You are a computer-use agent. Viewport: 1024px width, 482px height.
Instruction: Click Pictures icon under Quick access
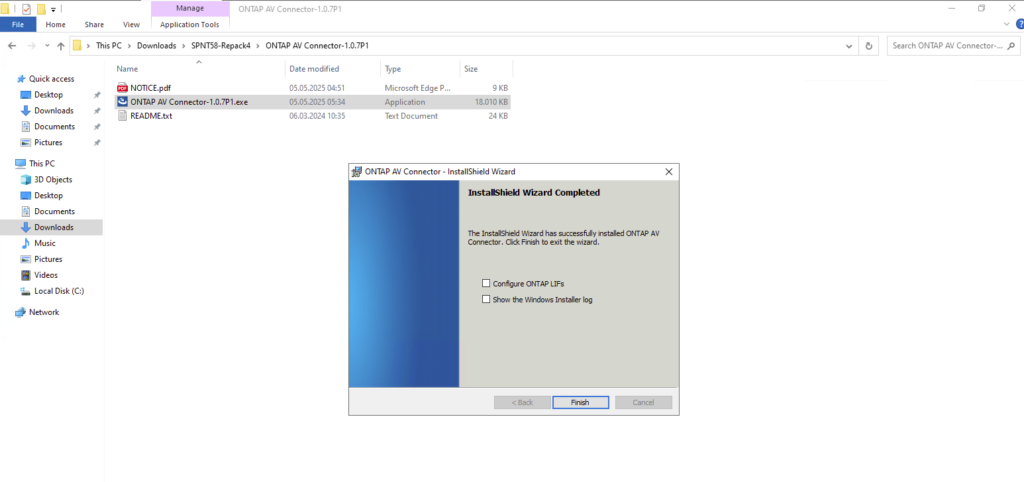coord(26,142)
